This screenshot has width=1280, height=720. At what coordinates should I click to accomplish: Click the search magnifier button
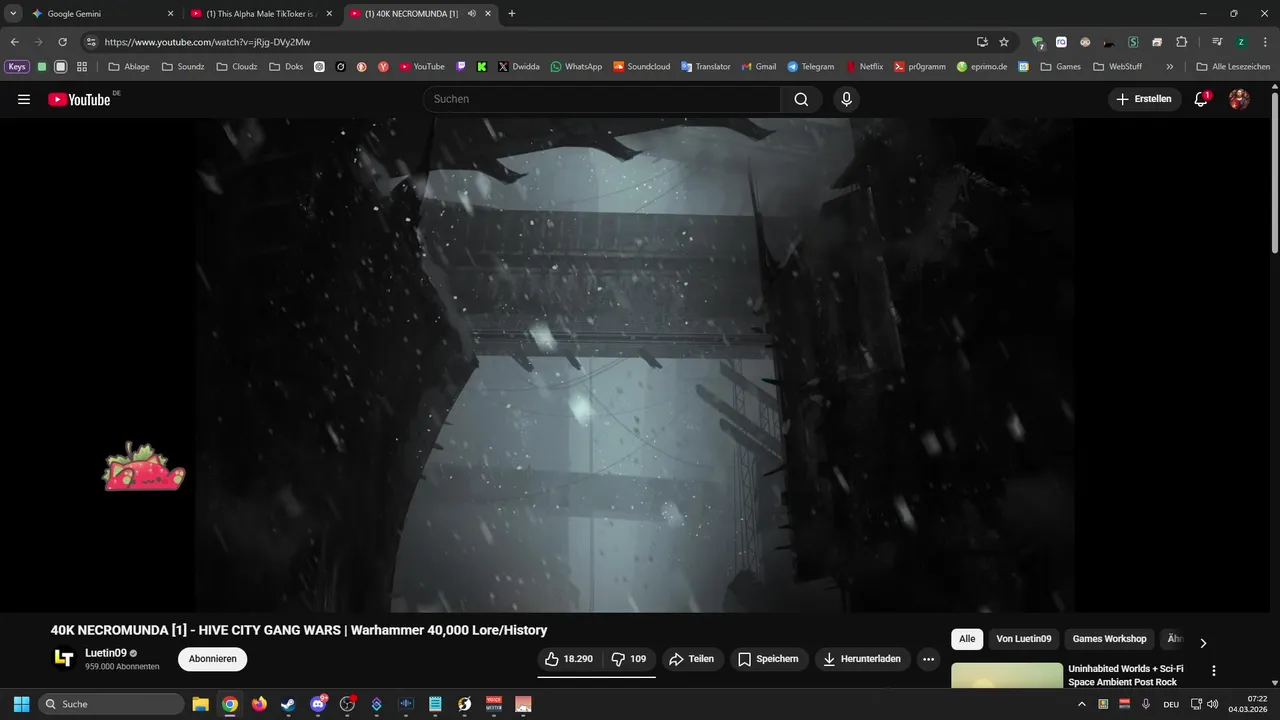(x=801, y=99)
